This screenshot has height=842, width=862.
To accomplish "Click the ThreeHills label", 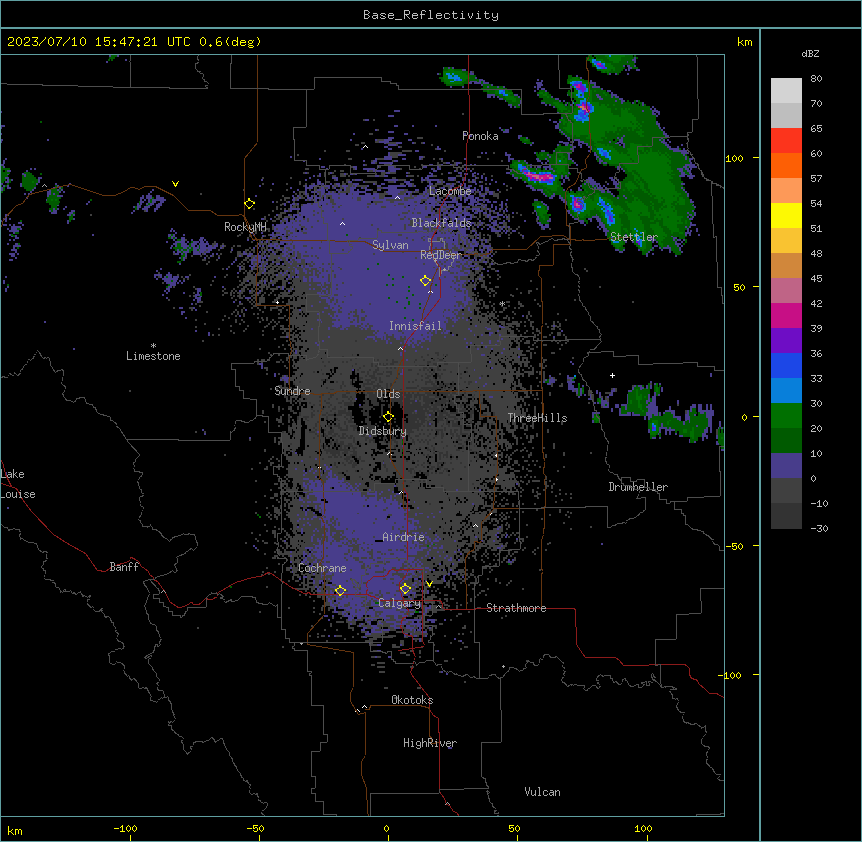I will [x=537, y=418].
